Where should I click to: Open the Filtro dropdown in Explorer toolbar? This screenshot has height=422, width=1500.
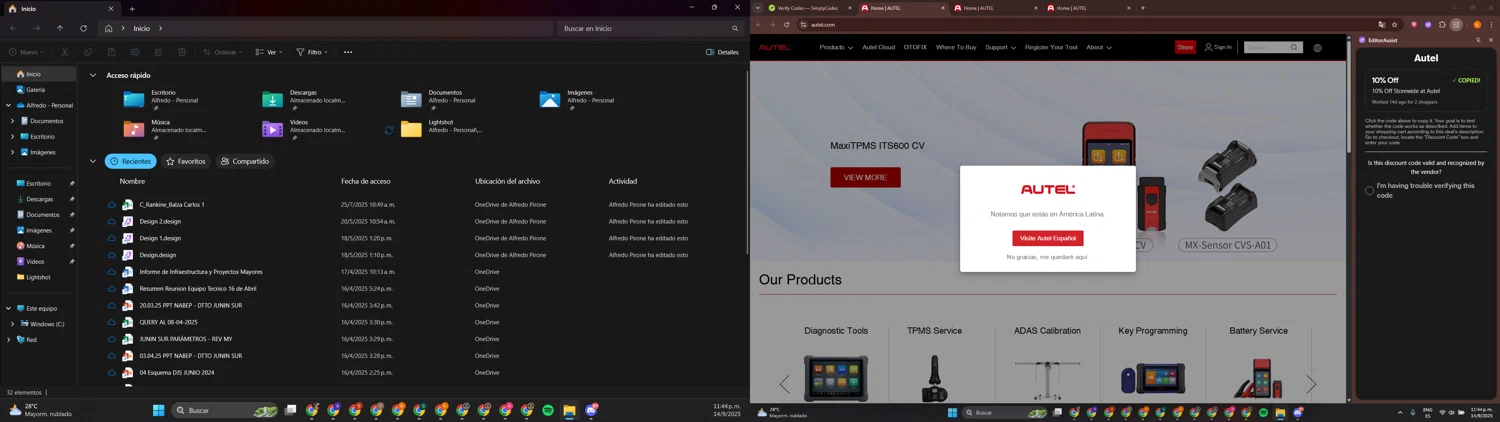tap(312, 52)
